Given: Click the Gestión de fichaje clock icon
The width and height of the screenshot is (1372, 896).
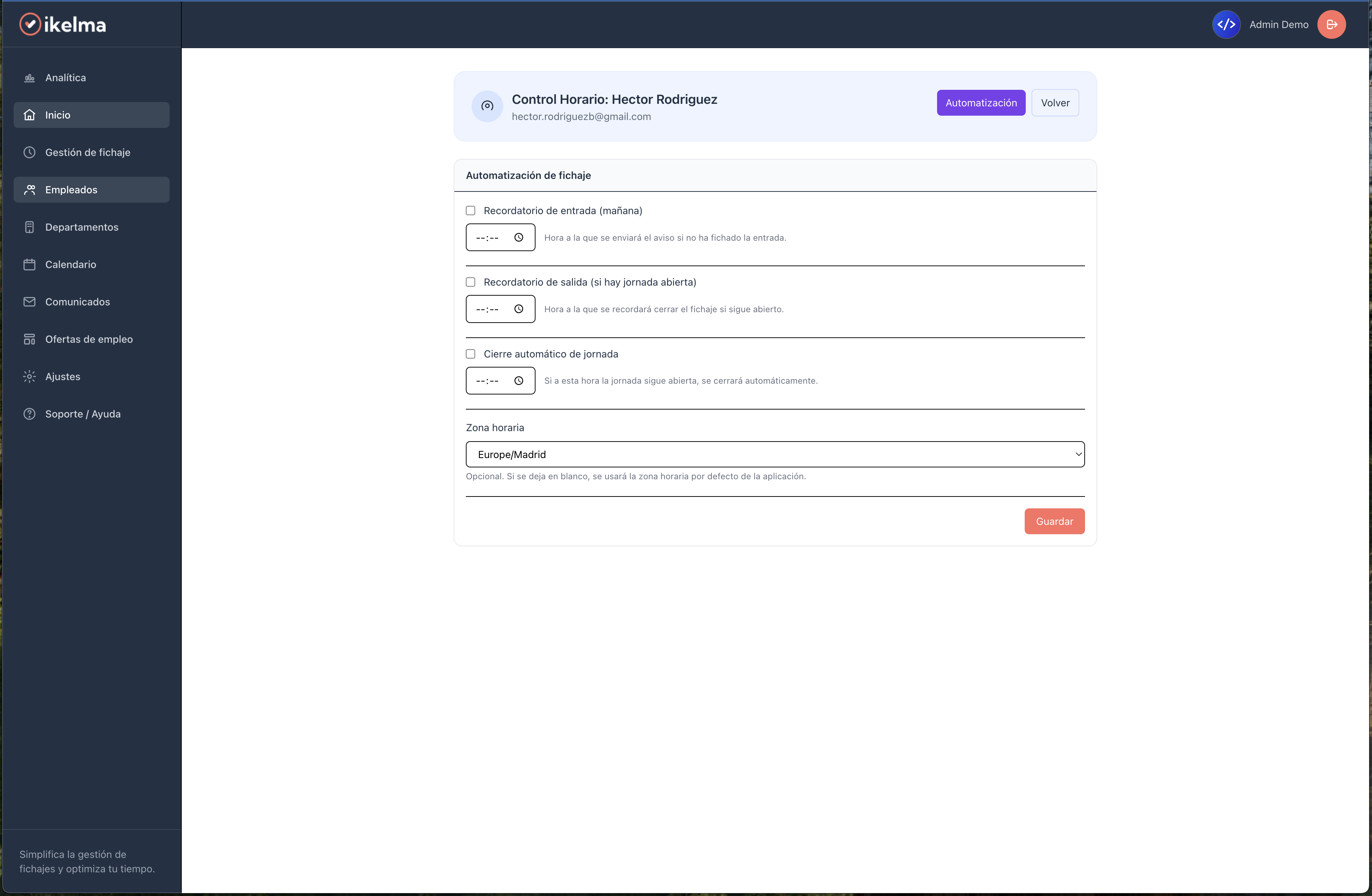Looking at the screenshot, I should point(29,152).
